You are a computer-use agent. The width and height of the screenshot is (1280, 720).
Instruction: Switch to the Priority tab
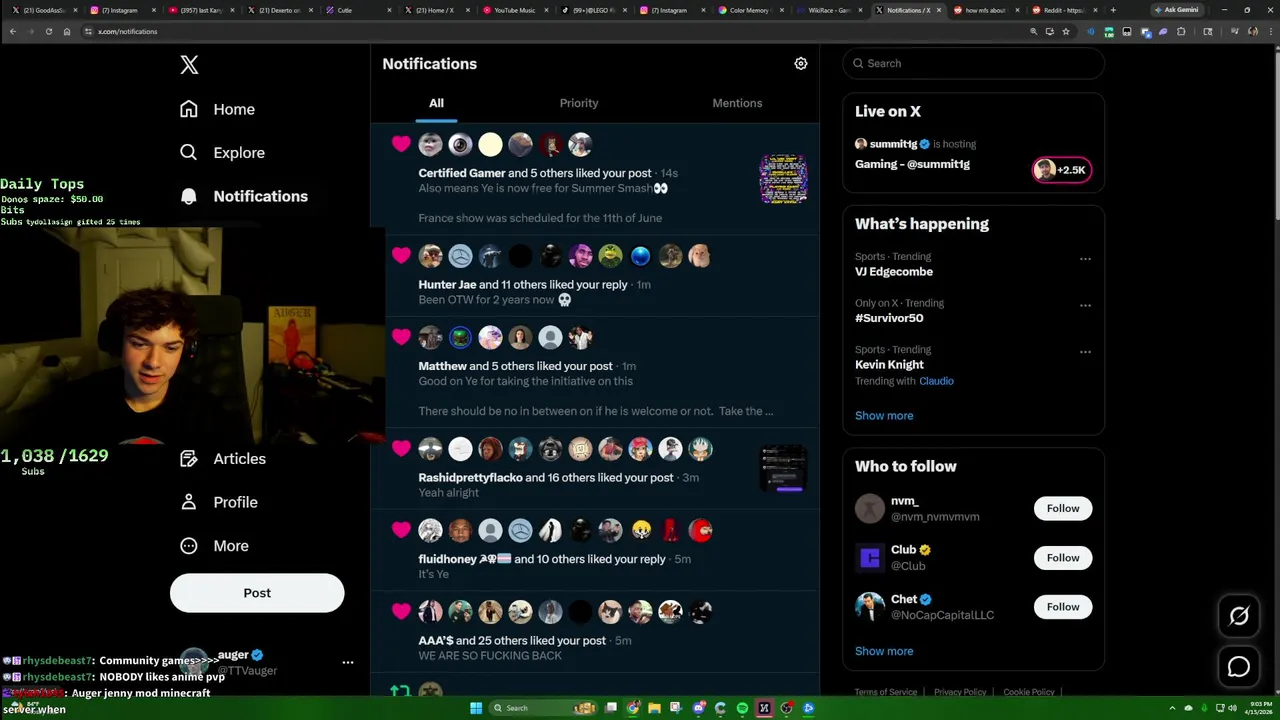tap(579, 103)
